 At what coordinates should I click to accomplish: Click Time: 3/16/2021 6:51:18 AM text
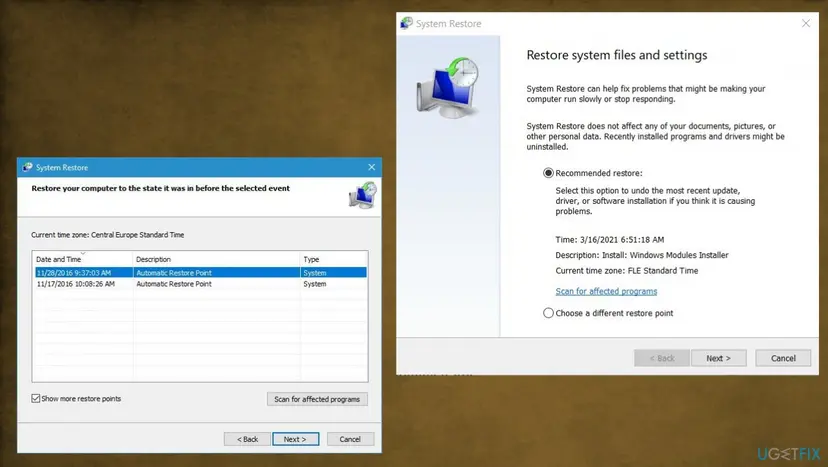(609, 239)
